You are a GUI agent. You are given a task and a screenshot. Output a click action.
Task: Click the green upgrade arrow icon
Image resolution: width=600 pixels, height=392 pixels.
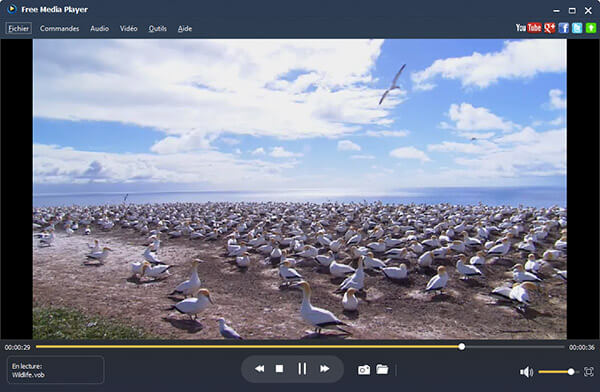pos(591,28)
